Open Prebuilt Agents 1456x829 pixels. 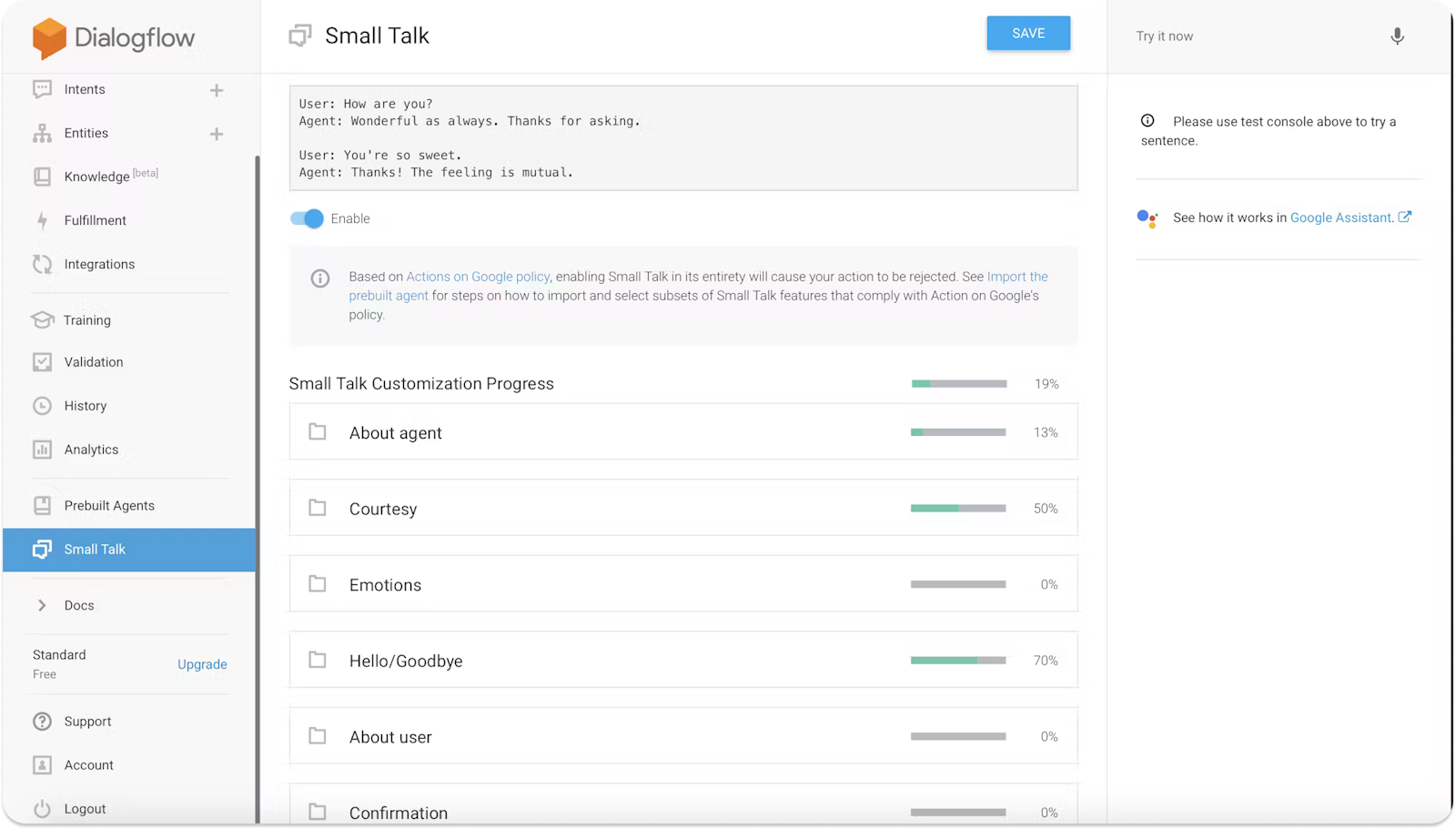pos(109,505)
